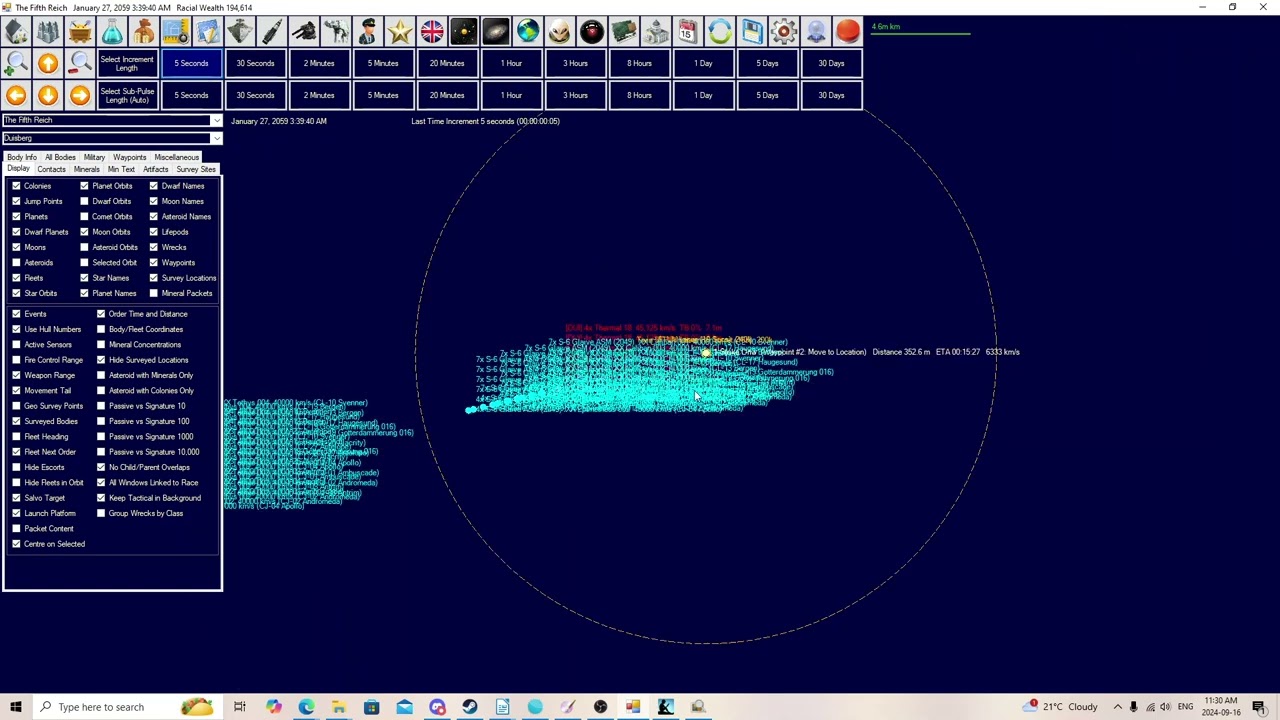Select 1 Hour sub-pulse length
Image resolution: width=1280 pixels, height=720 pixels.
(511, 95)
